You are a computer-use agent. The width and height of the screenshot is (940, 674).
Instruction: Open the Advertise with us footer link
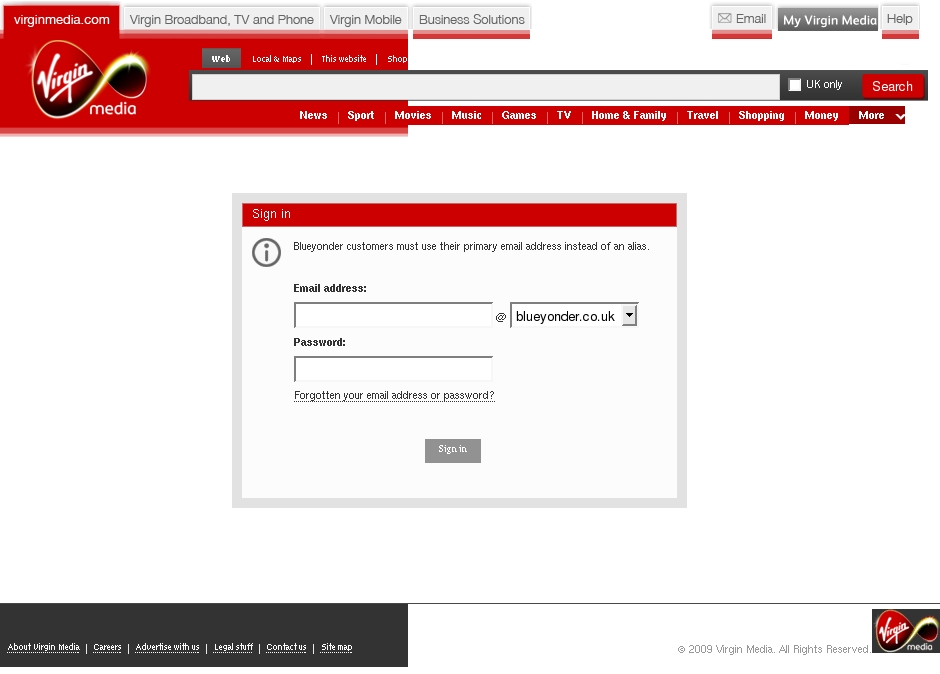point(167,647)
